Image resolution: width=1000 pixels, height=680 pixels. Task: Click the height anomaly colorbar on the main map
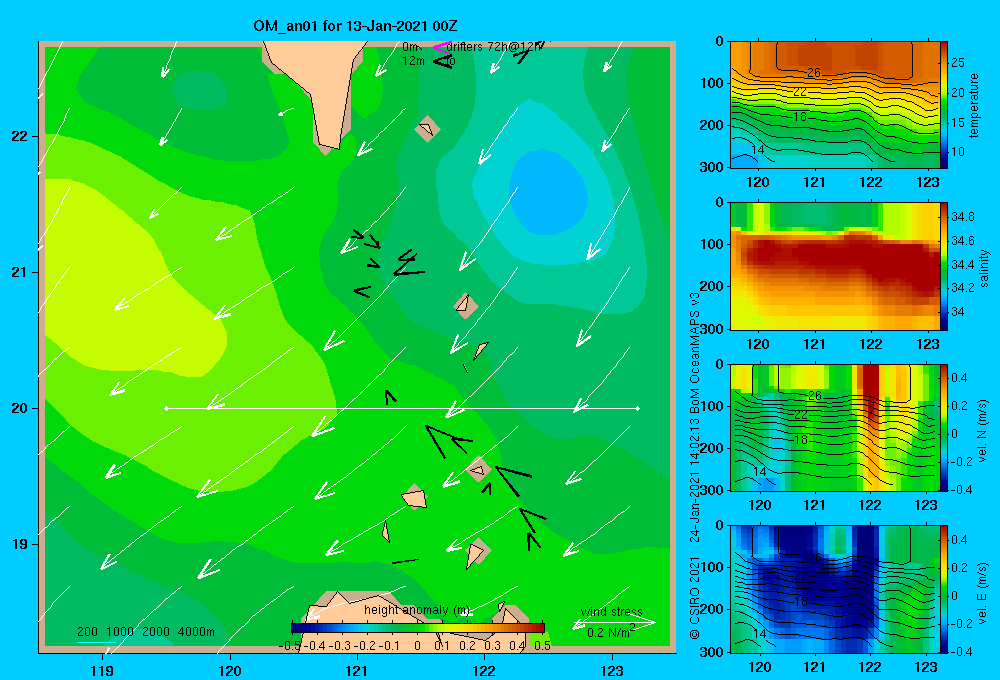[418, 627]
